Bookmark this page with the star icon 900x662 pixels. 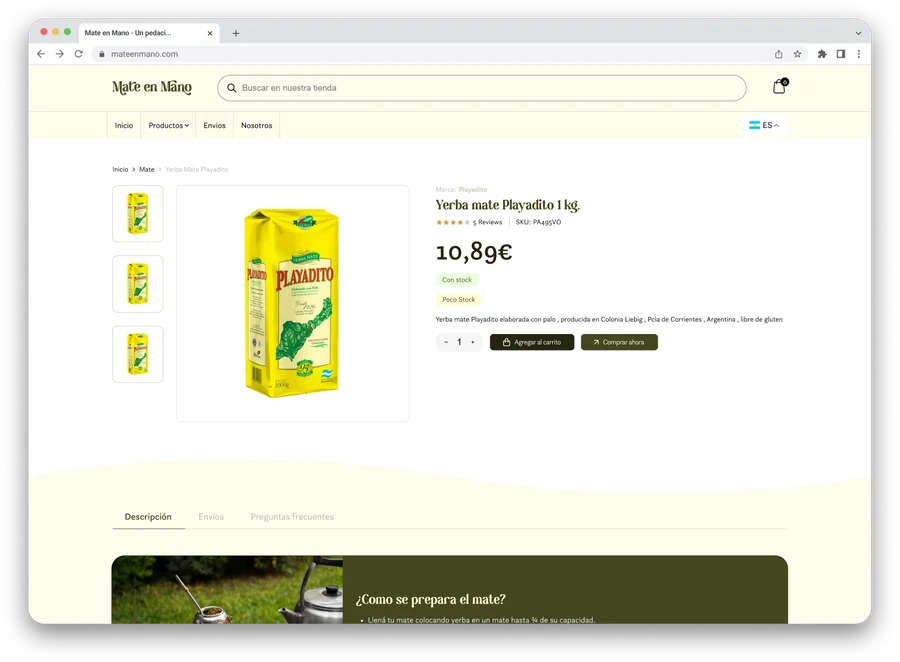point(797,54)
